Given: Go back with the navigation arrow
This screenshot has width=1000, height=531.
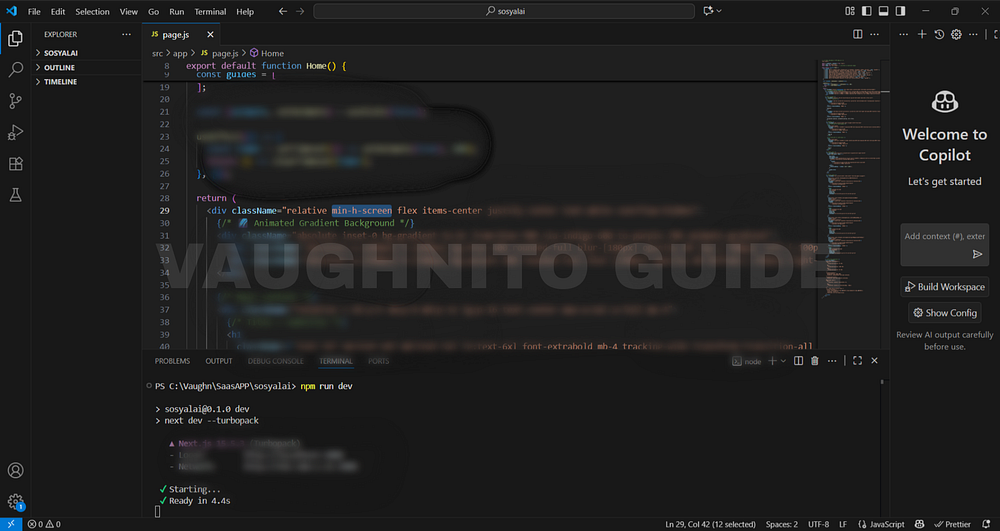Looking at the screenshot, I should coord(283,11).
